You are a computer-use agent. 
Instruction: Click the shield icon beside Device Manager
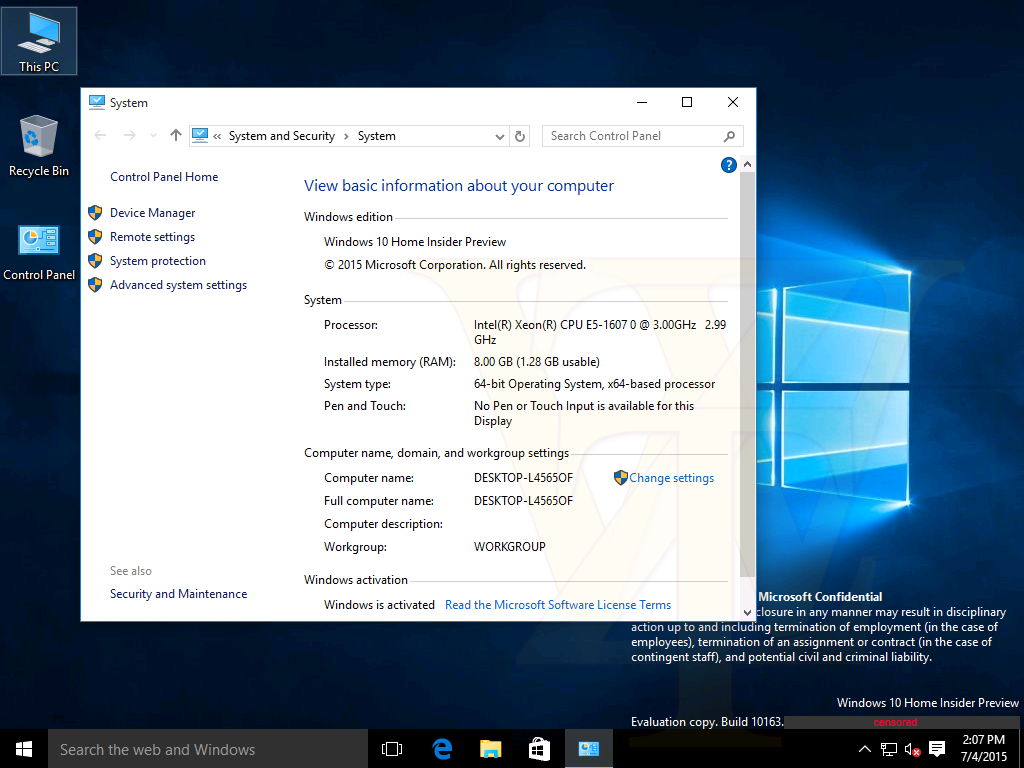tap(95, 213)
